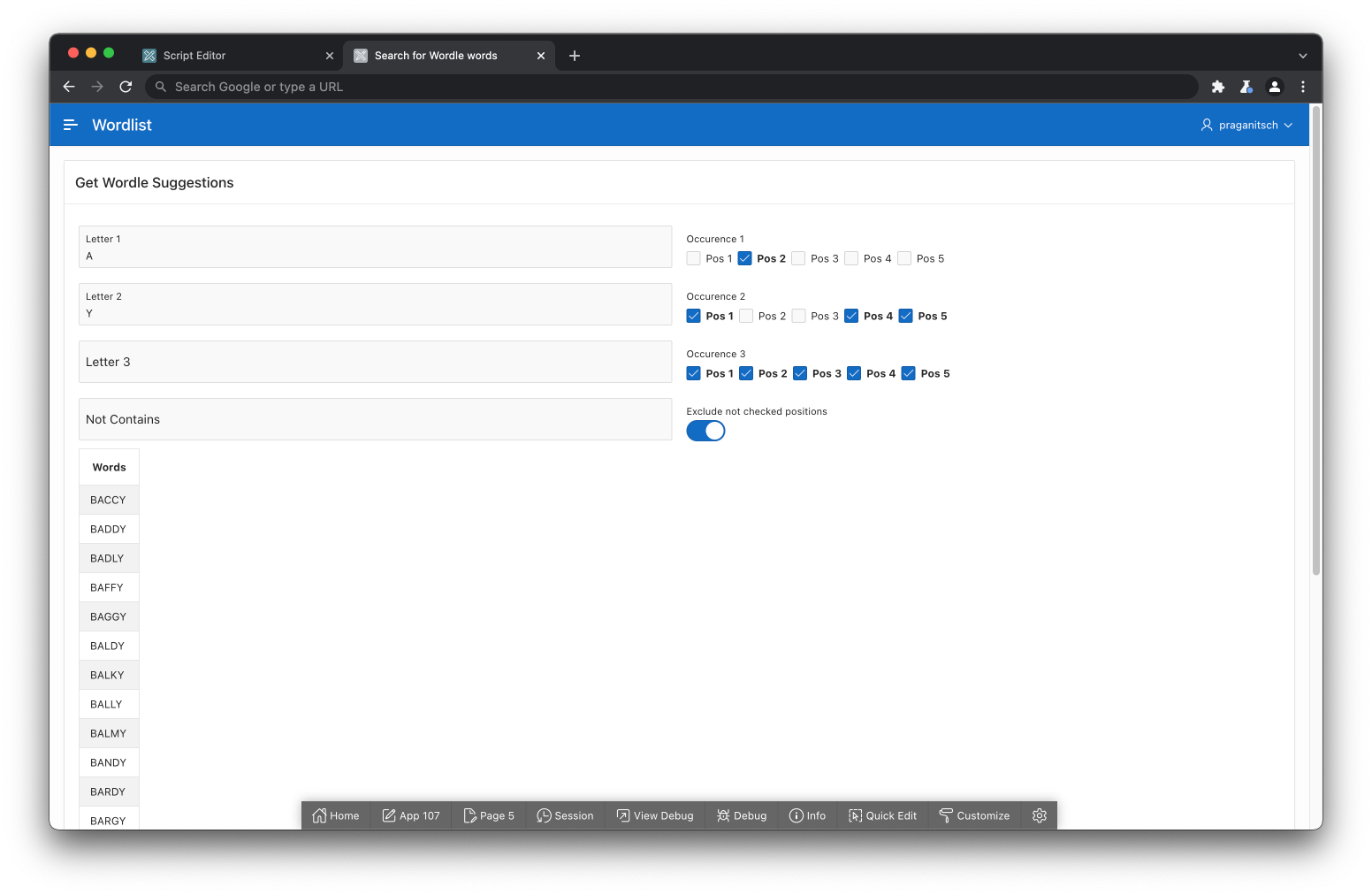Open View Debug in developer toolbar
This screenshot has height=895, width=1372.
[655, 815]
